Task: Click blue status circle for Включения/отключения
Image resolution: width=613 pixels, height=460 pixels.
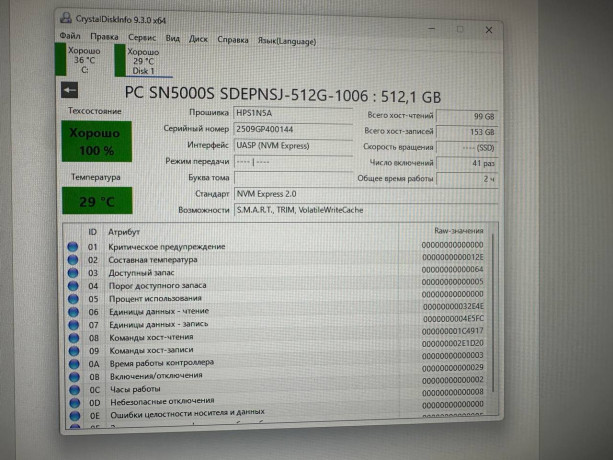Action: pyautogui.click(x=74, y=377)
